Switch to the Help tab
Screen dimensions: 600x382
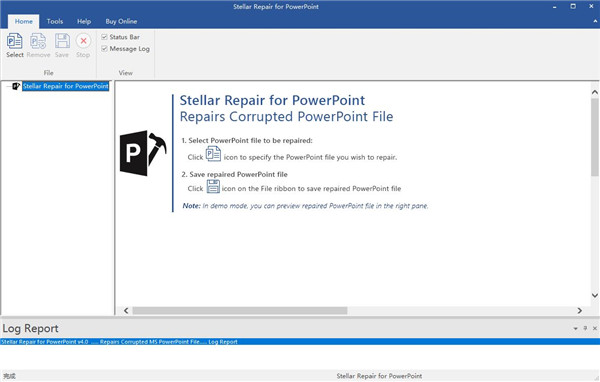coord(84,21)
